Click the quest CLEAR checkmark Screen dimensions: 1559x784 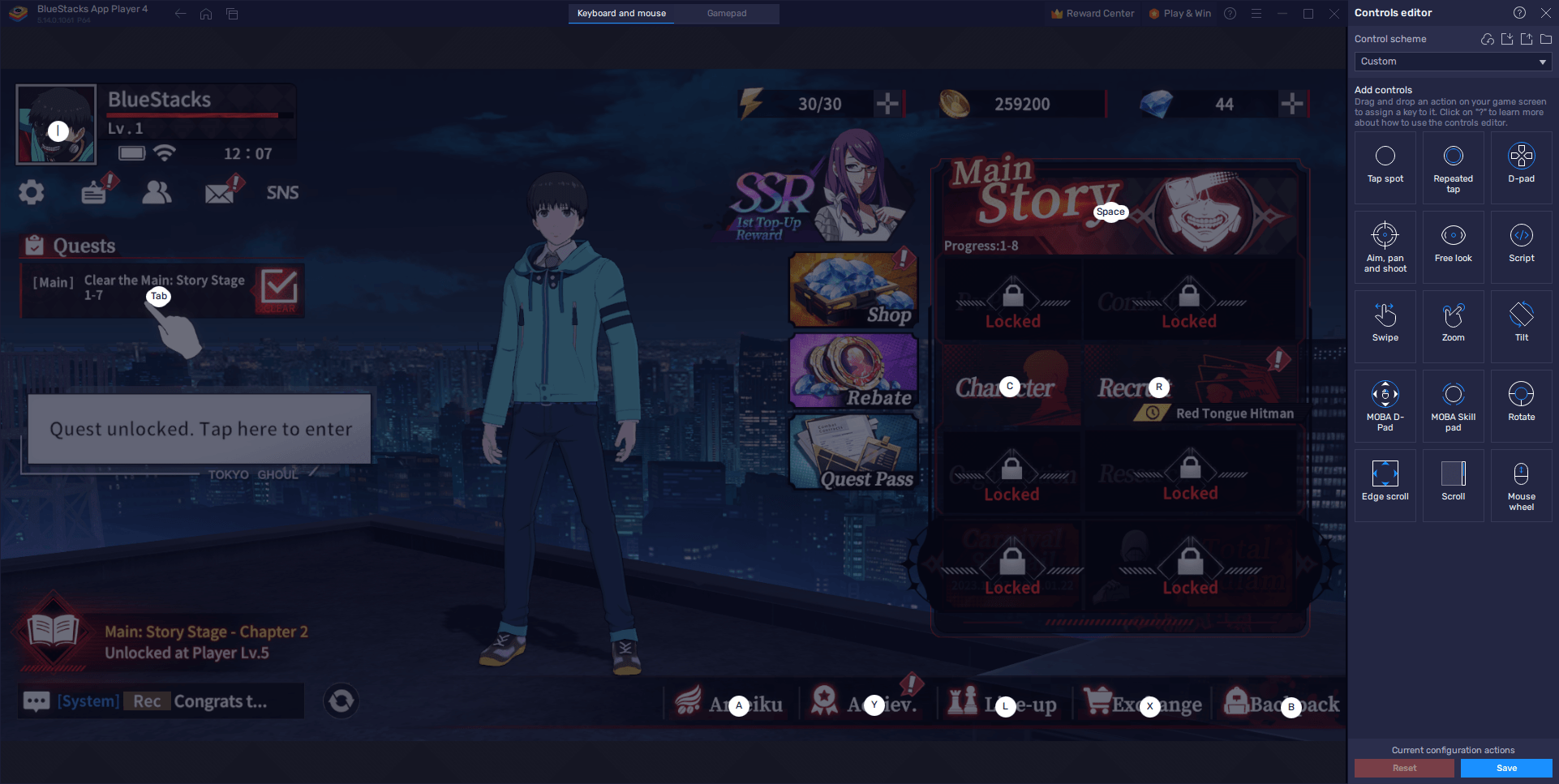click(279, 290)
